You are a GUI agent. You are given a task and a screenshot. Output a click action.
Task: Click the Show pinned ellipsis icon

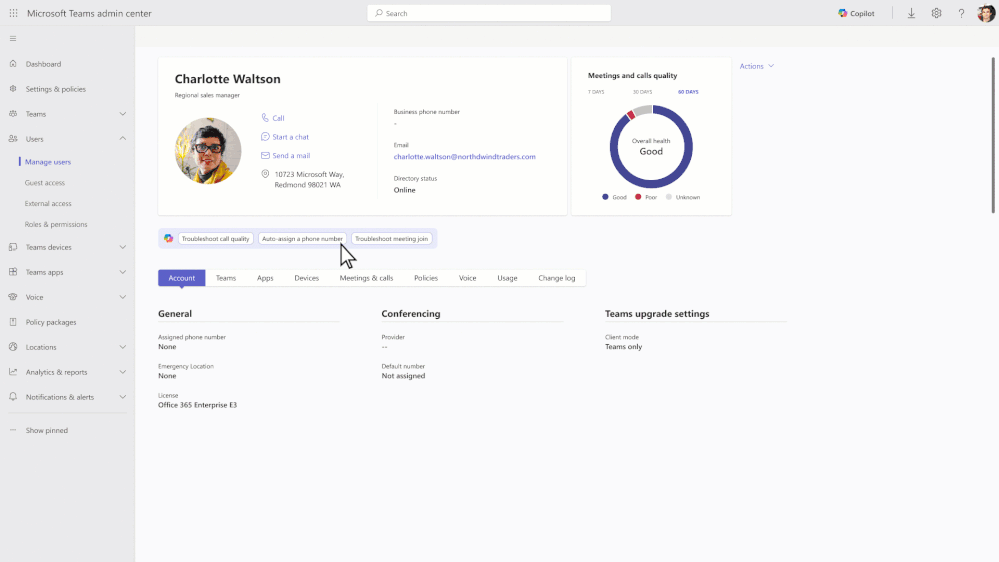pyautogui.click(x=13, y=430)
